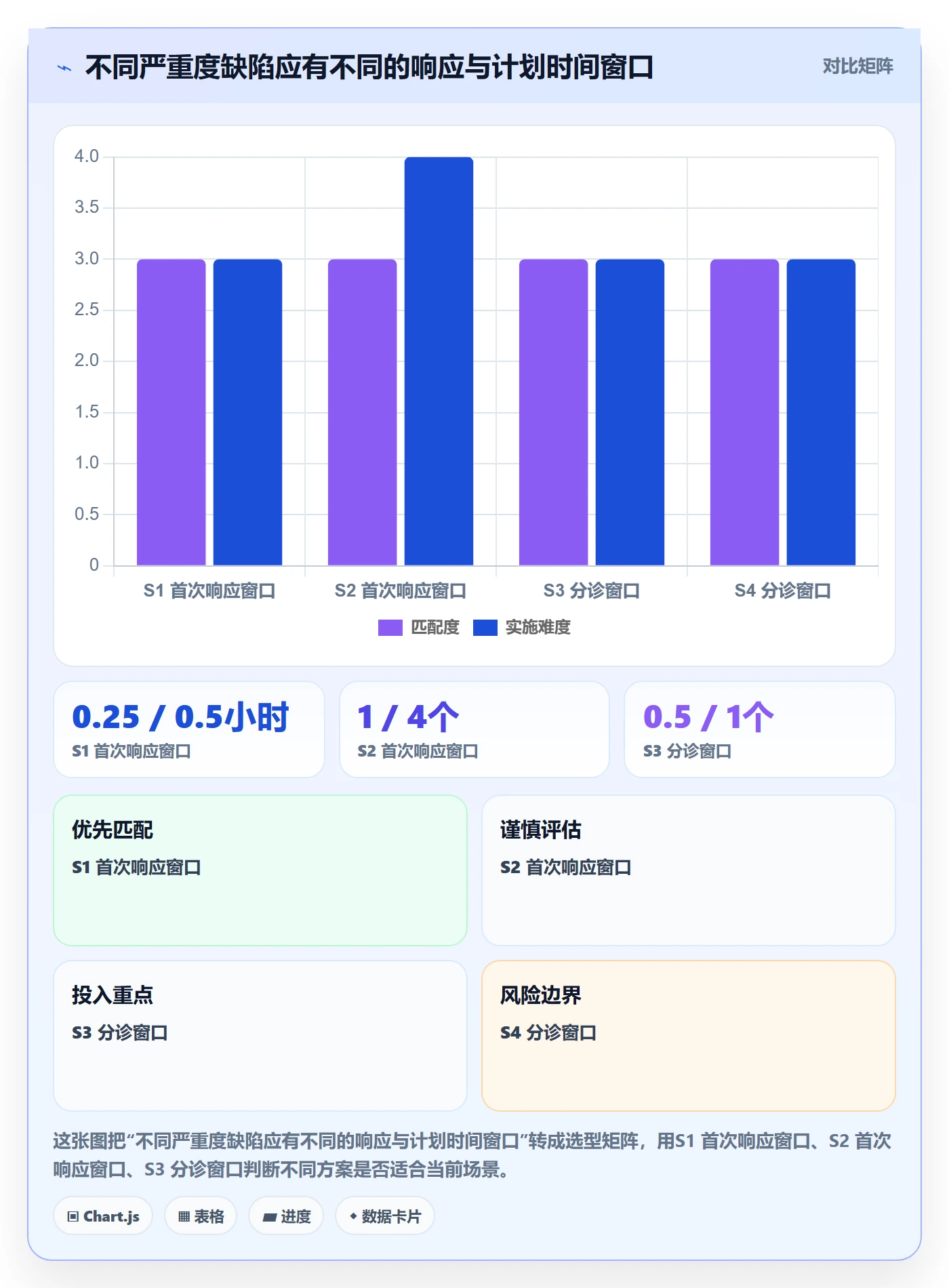Image resolution: width=949 pixels, height=1288 pixels.
Task: Open the 投入重点 card
Action: coord(260,1036)
